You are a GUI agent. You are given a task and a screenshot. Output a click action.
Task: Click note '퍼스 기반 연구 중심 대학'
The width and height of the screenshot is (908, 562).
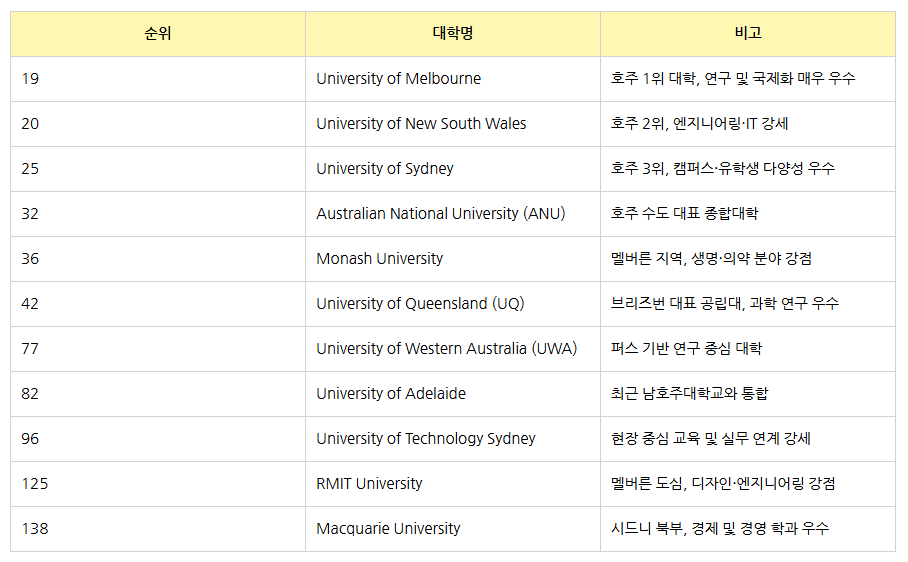point(686,348)
